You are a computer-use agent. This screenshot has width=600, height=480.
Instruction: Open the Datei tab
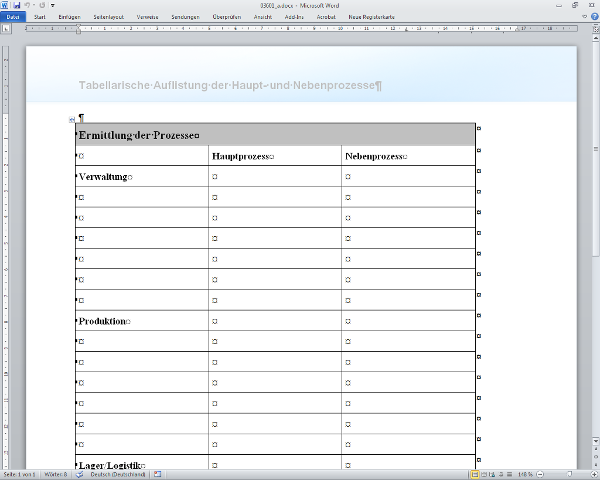click(13, 17)
